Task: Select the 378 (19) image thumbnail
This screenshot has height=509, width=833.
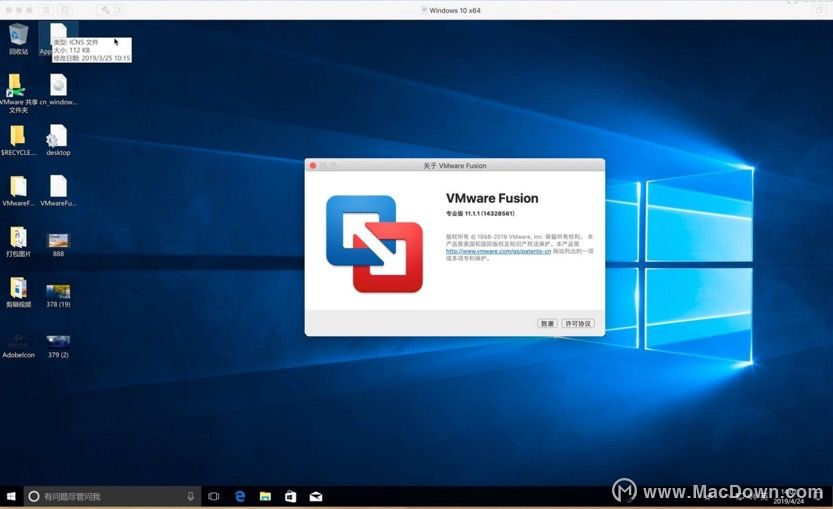Action: [x=58, y=295]
